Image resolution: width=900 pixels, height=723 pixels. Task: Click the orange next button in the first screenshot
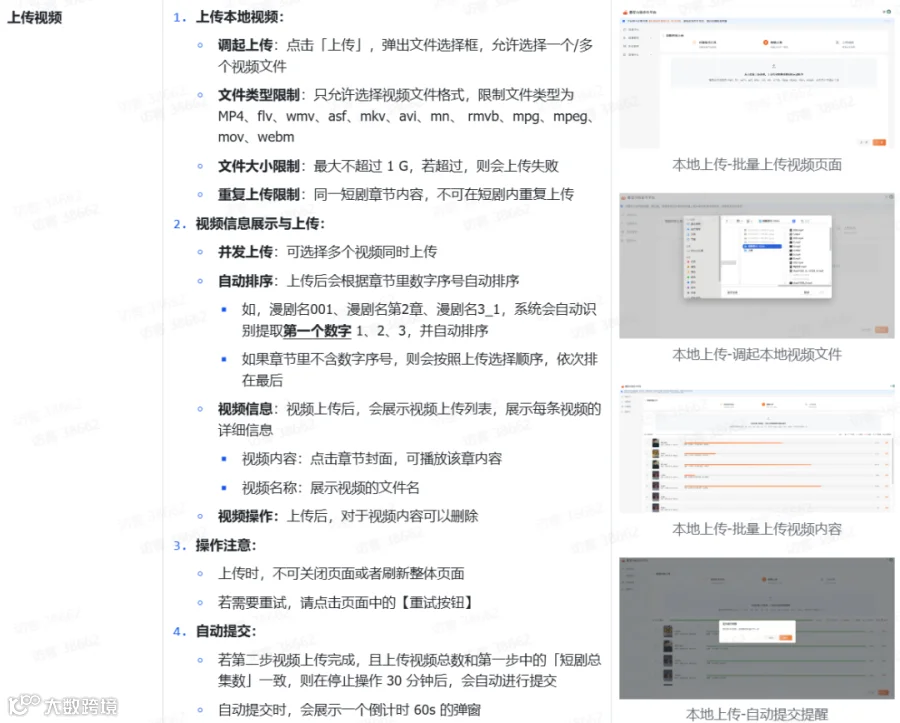(879, 142)
